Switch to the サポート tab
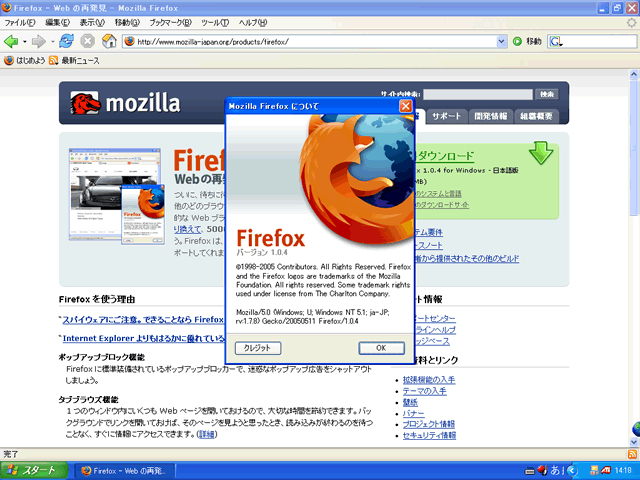Viewport: 640px width, 480px height. coord(447,116)
